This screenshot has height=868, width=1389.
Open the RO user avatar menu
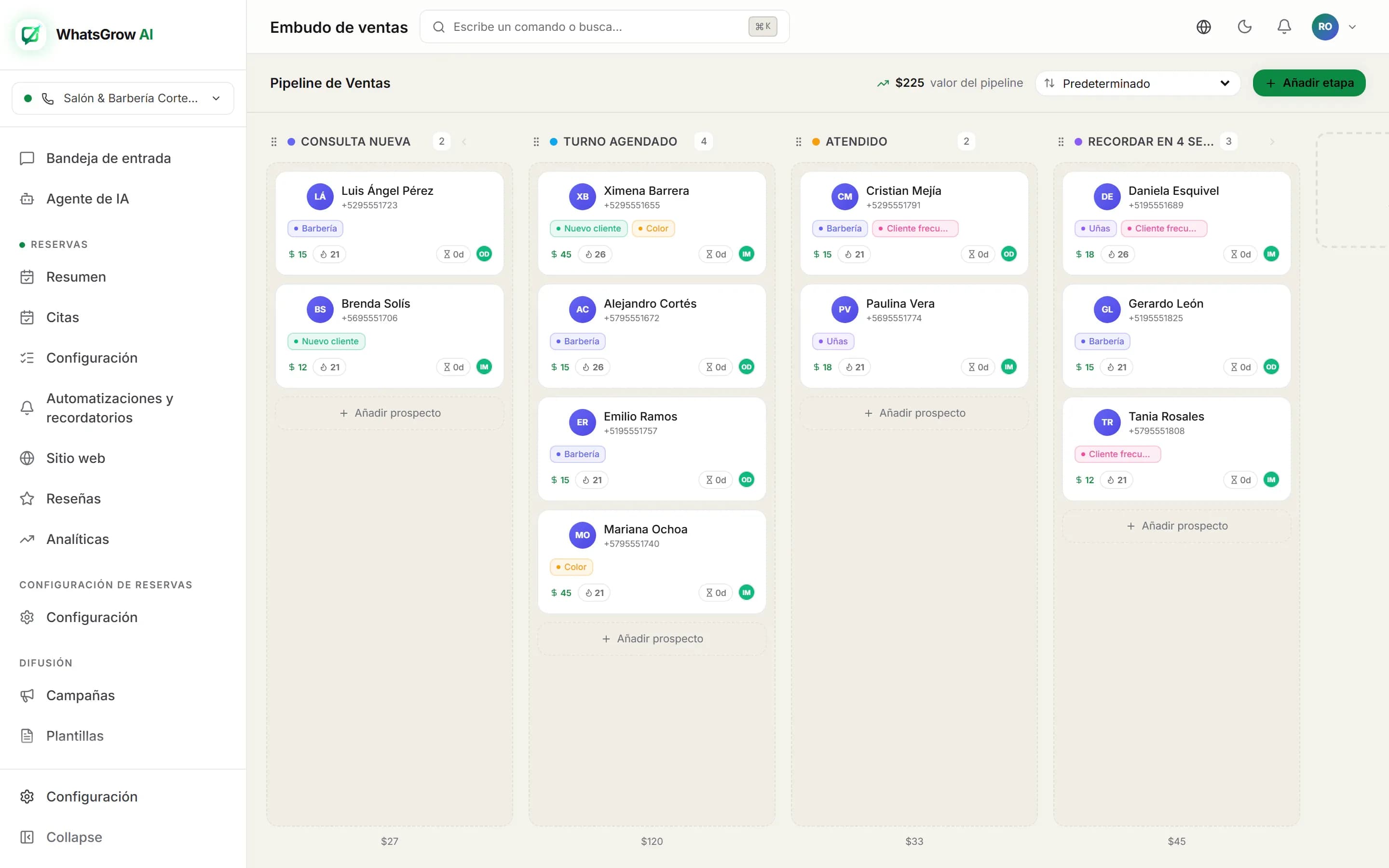(1325, 27)
